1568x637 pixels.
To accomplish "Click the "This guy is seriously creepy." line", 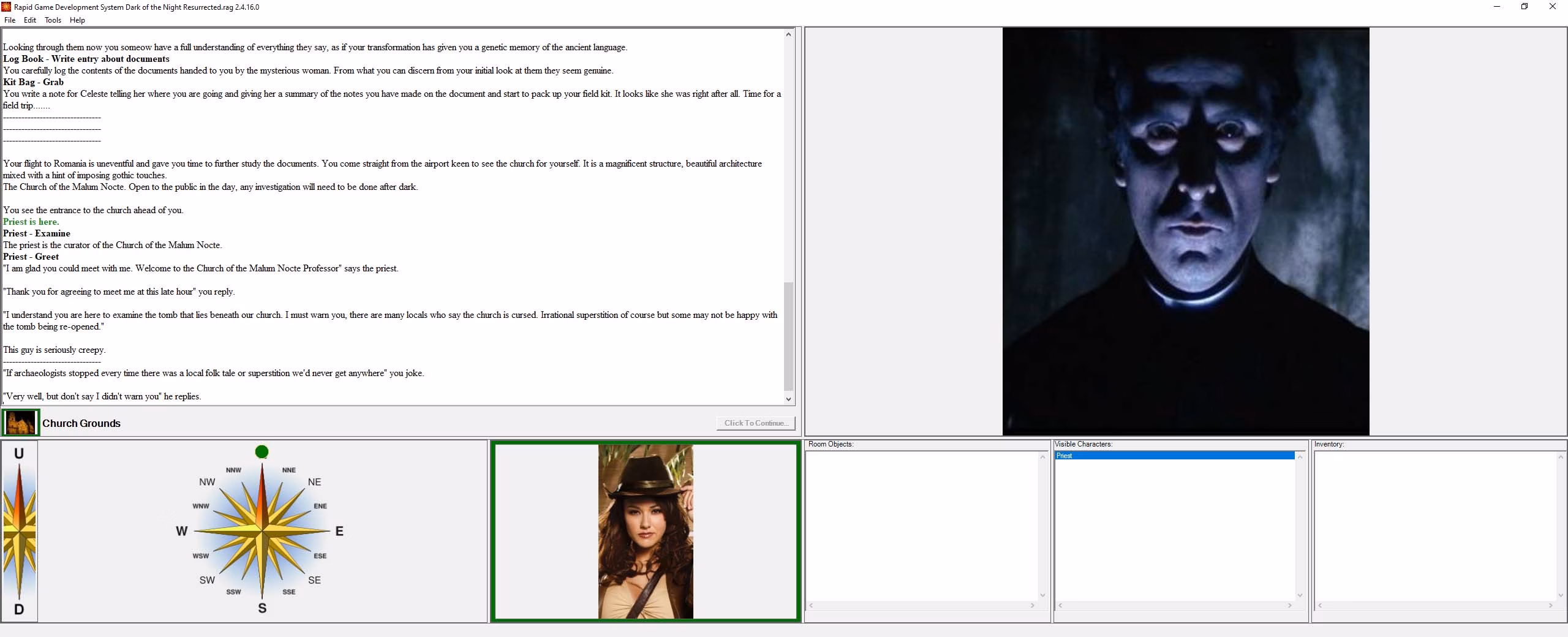I will pyautogui.click(x=55, y=350).
